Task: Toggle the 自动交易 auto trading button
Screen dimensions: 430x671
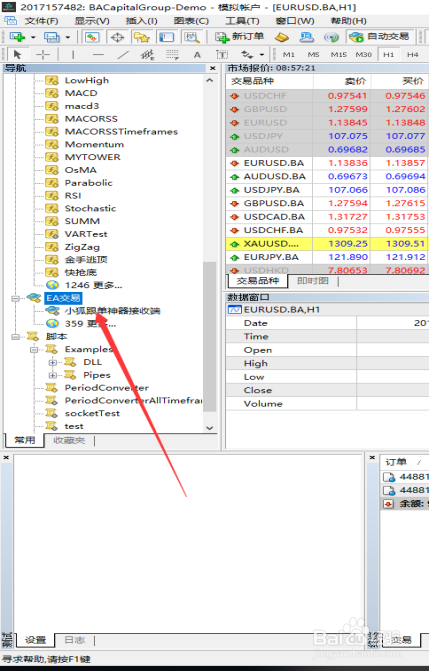Action: (x=380, y=37)
